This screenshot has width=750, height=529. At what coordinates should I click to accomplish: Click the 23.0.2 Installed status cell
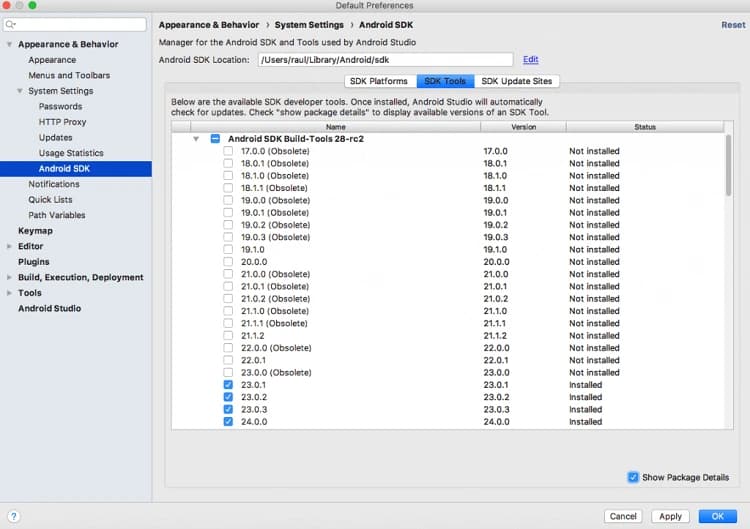[585, 397]
